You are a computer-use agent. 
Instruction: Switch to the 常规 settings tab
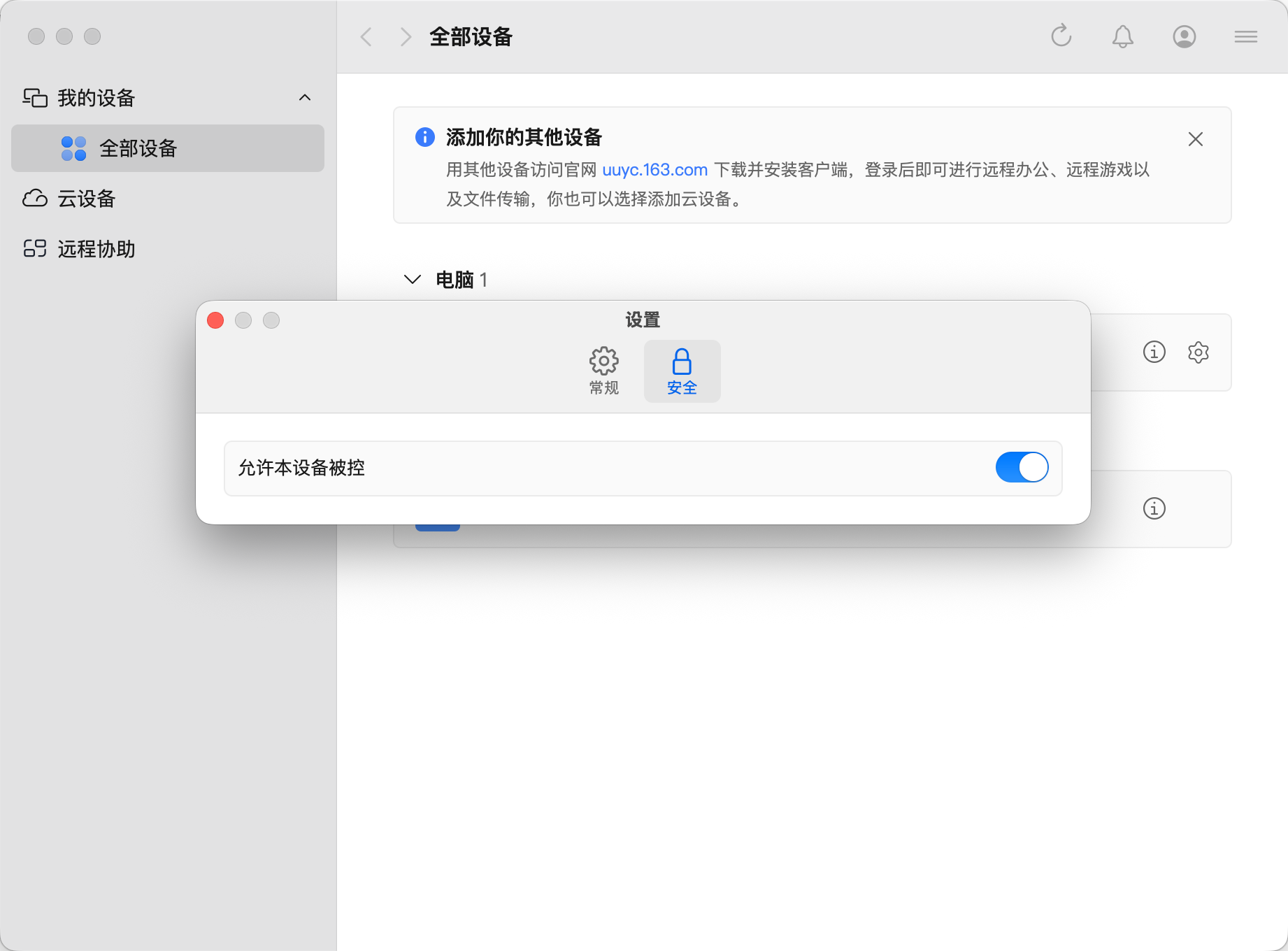pos(603,371)
